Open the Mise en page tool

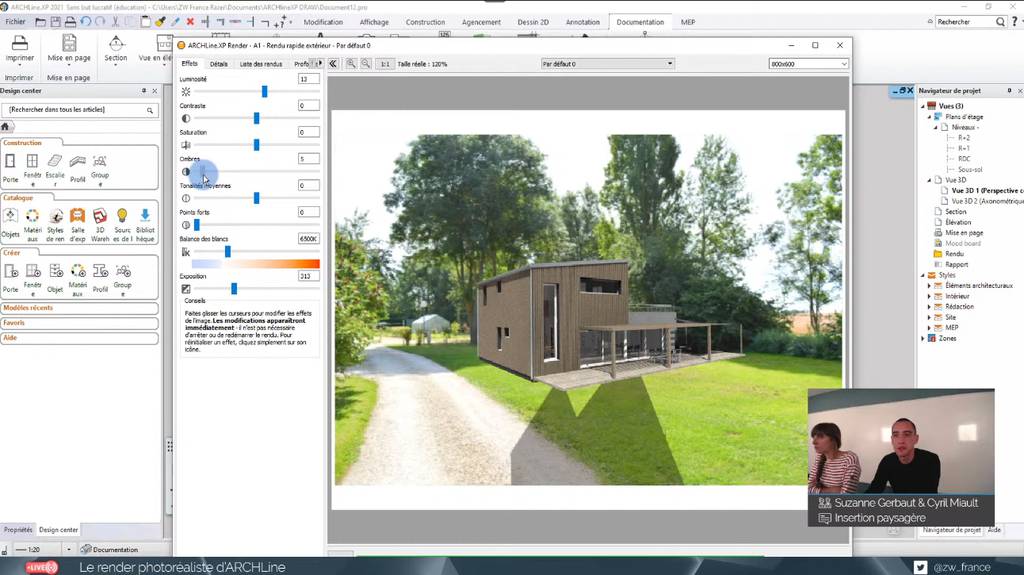pos(69,48)
